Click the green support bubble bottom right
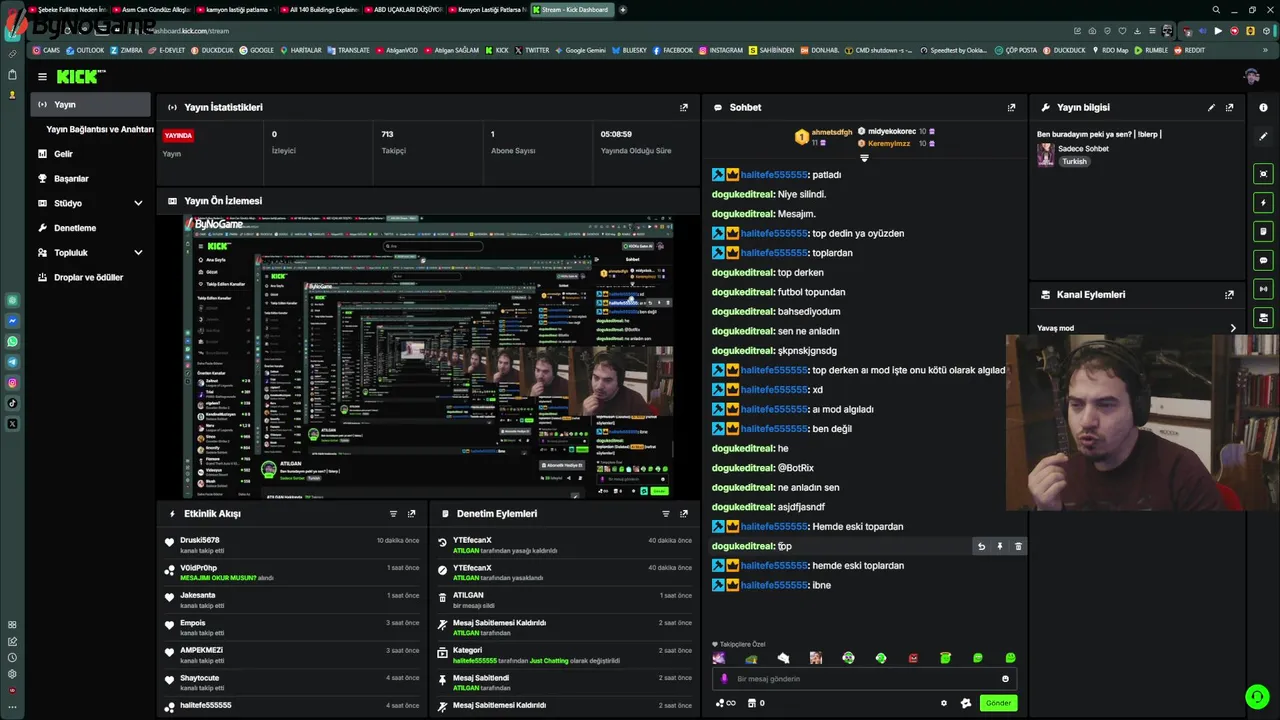 (1256, 696)
